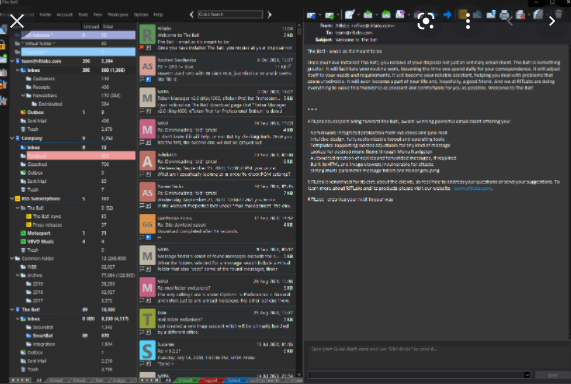Image resolution: width=571 pixels, height=384 pixels.
Task: Click the Reply All icon in the toolbar
Action: click(x=386, y=15)
